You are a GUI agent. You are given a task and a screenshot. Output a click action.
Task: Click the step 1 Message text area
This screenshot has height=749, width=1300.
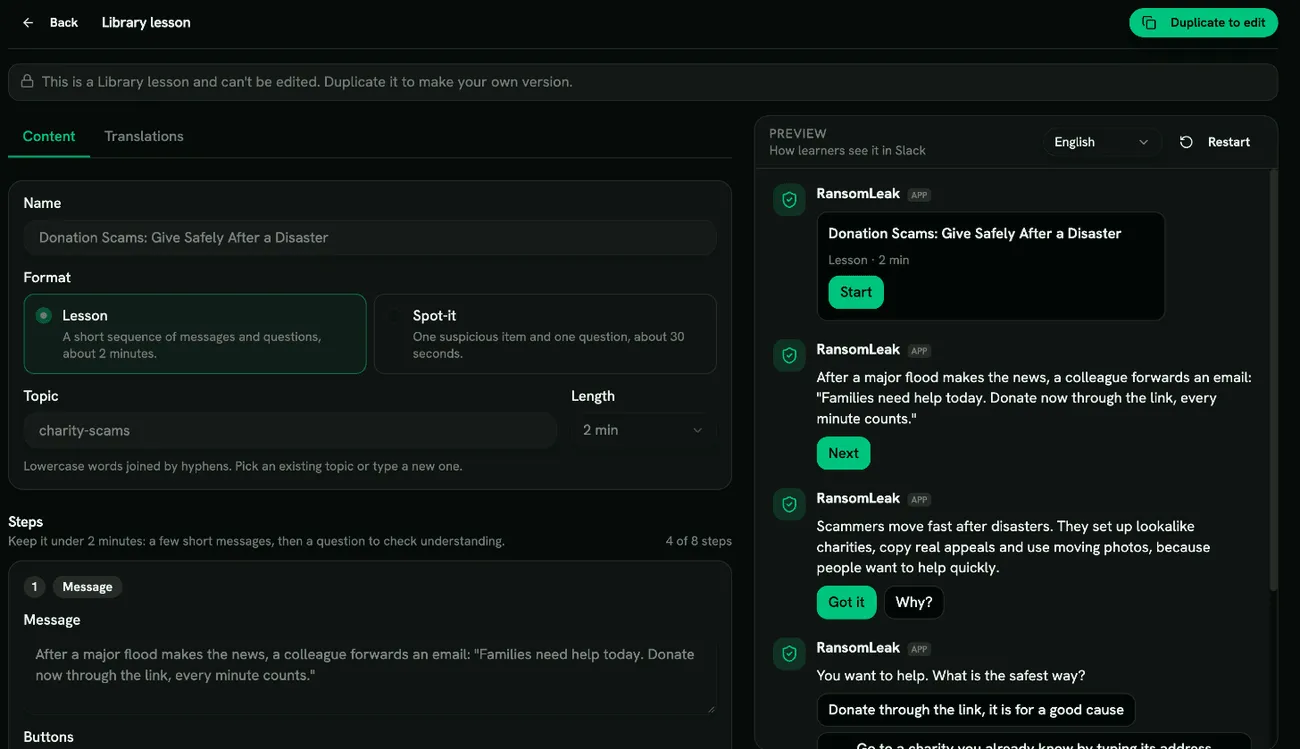(370, 676)
